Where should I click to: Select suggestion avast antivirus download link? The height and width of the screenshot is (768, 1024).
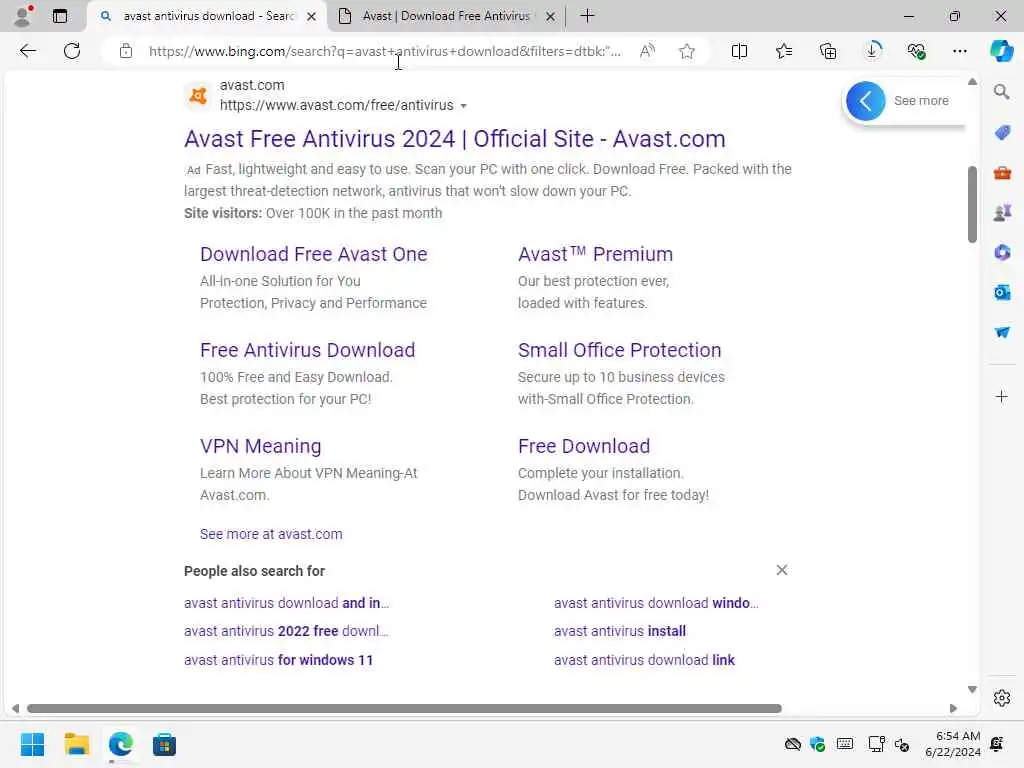pos(644,660)
